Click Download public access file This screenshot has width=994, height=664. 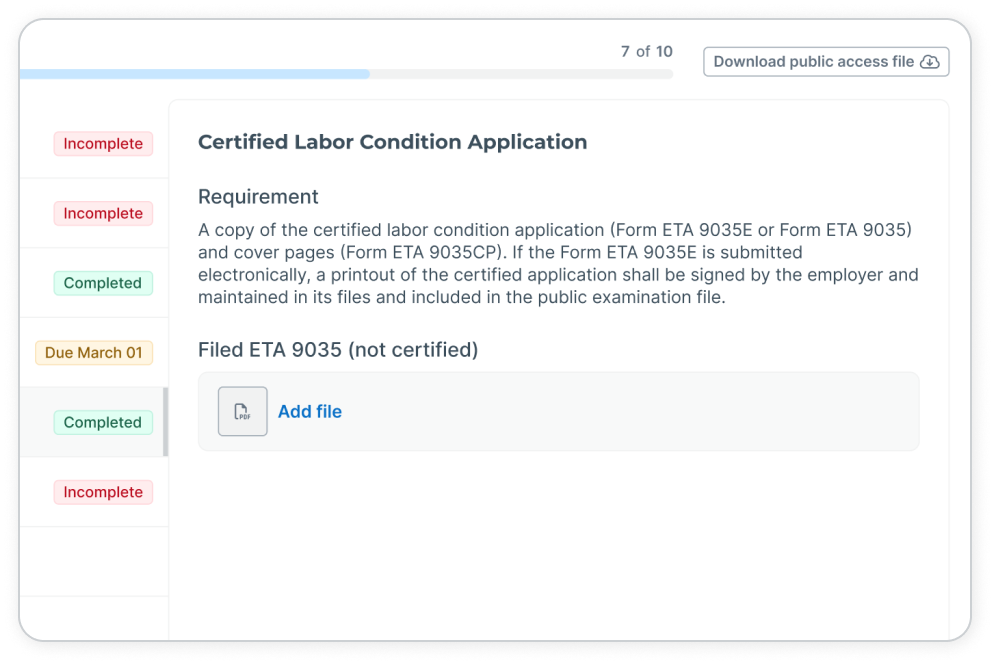826,61
